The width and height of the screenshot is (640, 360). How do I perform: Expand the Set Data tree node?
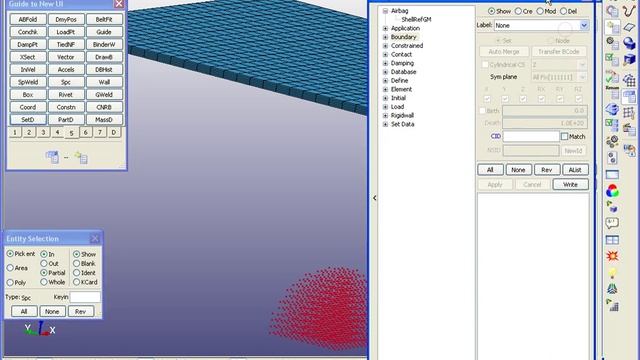[x=385, y=124]
